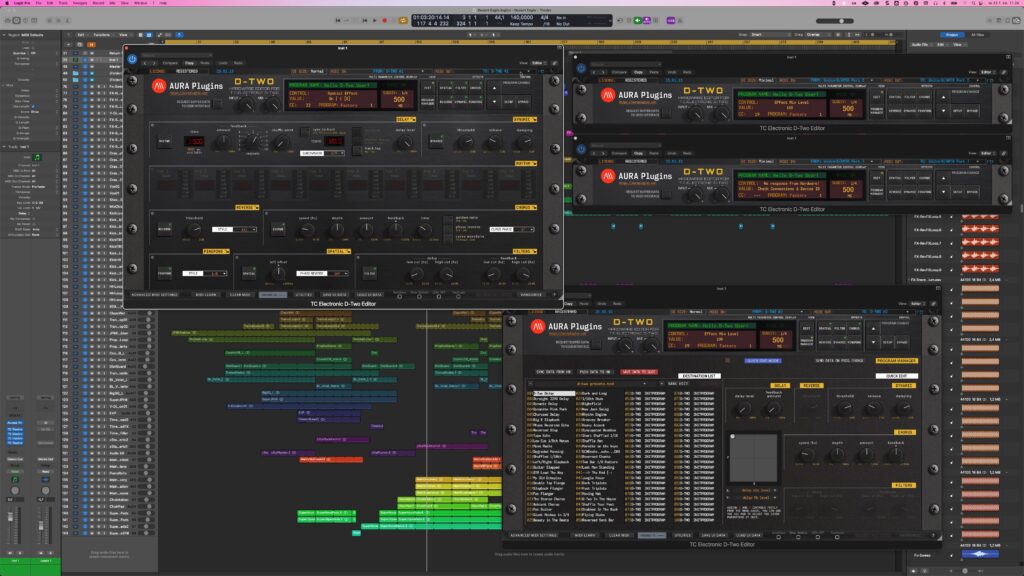Click Copy in upper right D-Two window header
This screenshot has height=576, width=1024.
[x=638, y=72]
